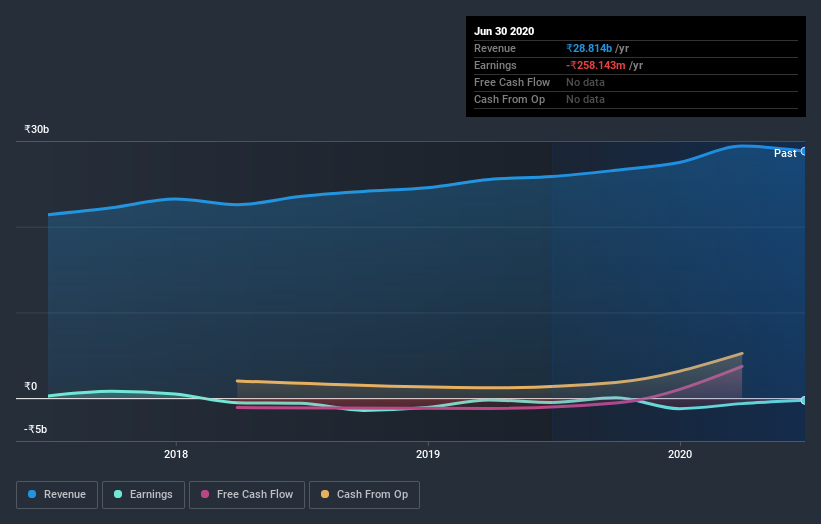Click the Cash From Op tooltip row label

pos(509,99)
